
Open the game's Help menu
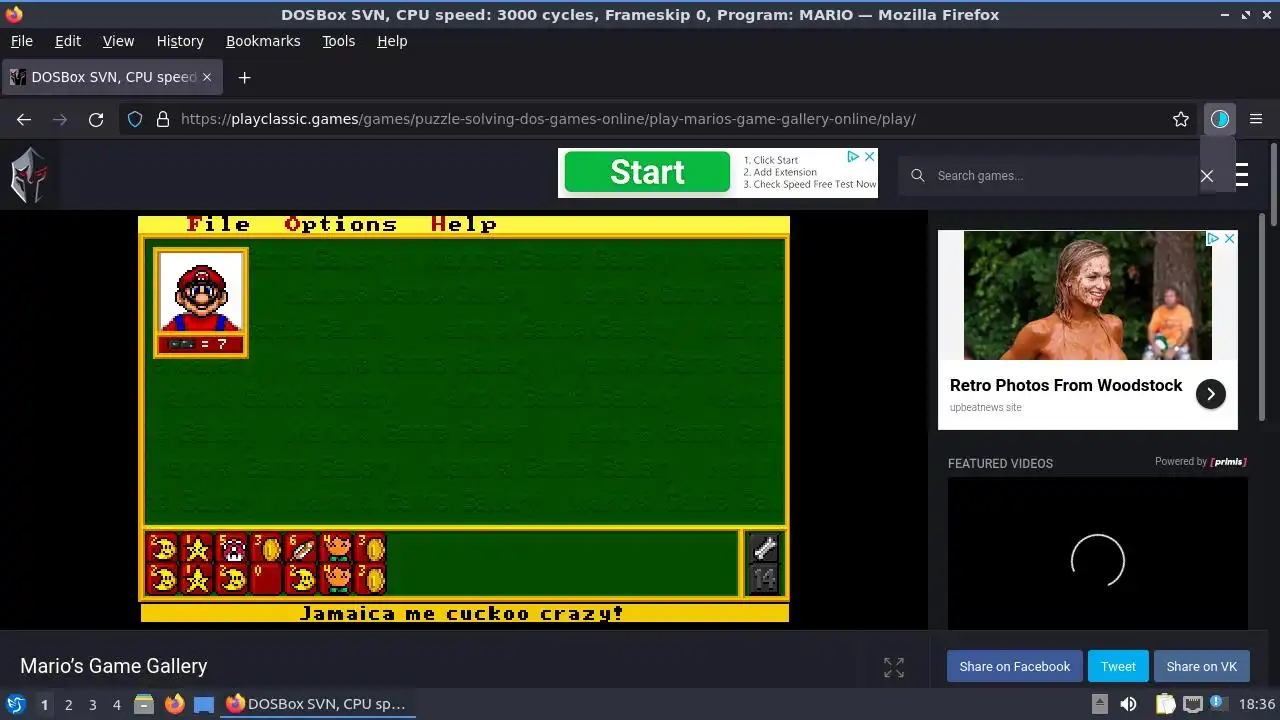464,224
